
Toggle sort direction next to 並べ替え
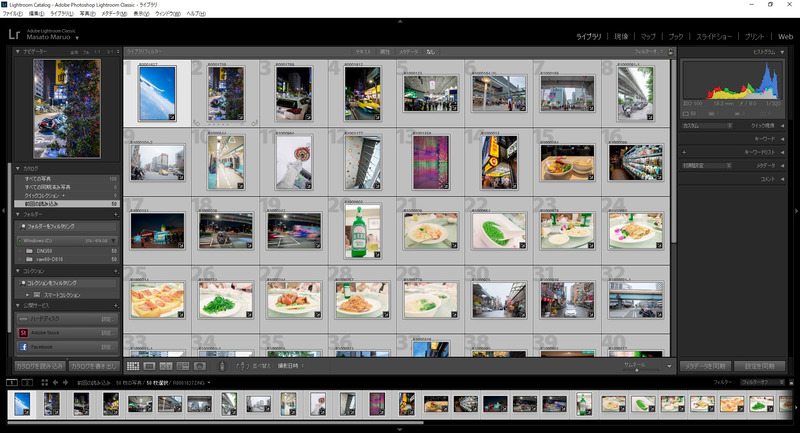242,366
